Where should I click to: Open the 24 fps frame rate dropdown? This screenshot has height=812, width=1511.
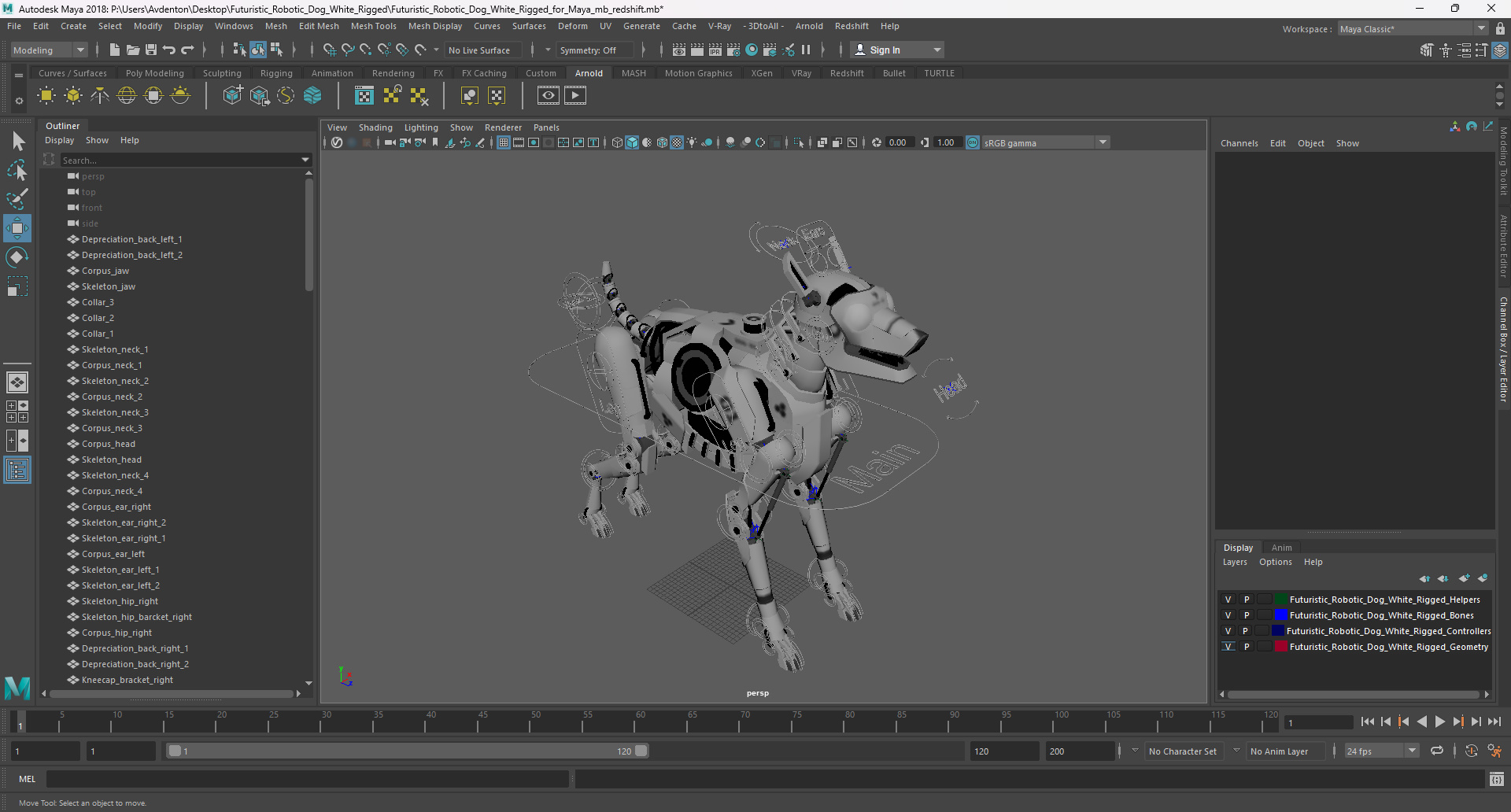point(1382,751)
